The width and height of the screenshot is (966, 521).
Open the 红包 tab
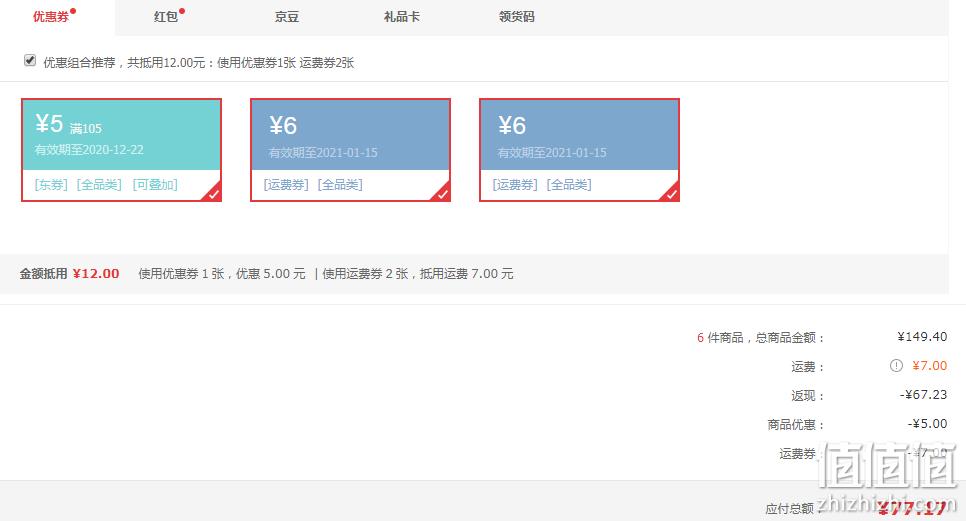(x=166, y=17)
